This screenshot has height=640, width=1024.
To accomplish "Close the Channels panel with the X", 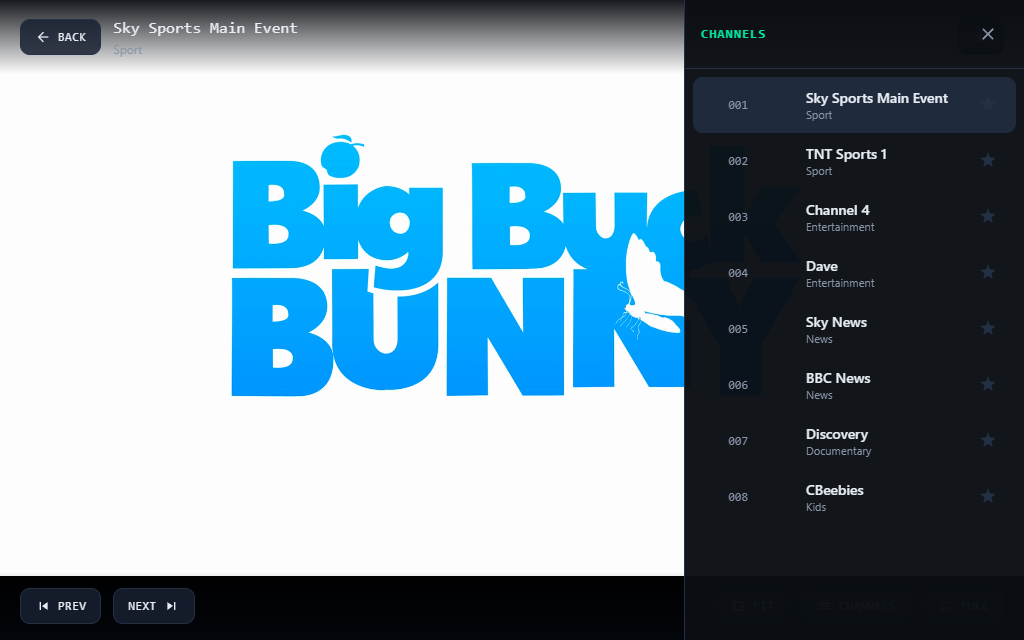I will (x=987, y=34).
